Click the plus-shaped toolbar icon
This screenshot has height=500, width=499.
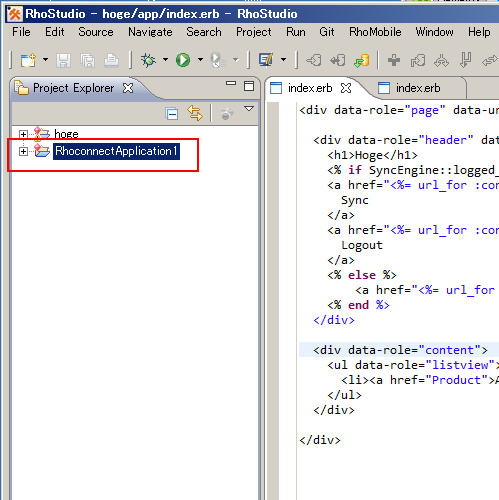tap(394, 60)
